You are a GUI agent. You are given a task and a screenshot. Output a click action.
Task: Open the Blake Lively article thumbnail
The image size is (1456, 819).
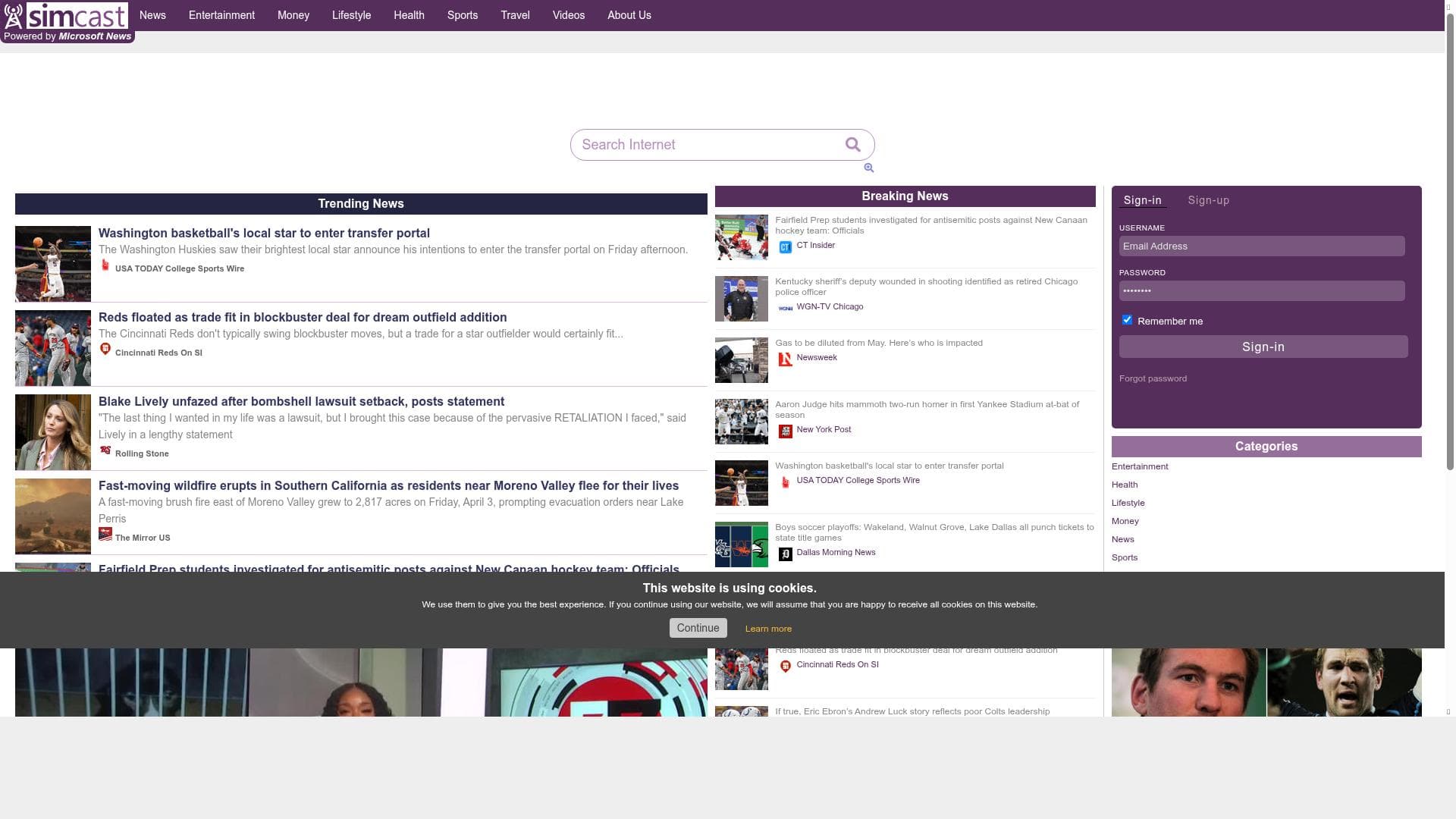53,432
